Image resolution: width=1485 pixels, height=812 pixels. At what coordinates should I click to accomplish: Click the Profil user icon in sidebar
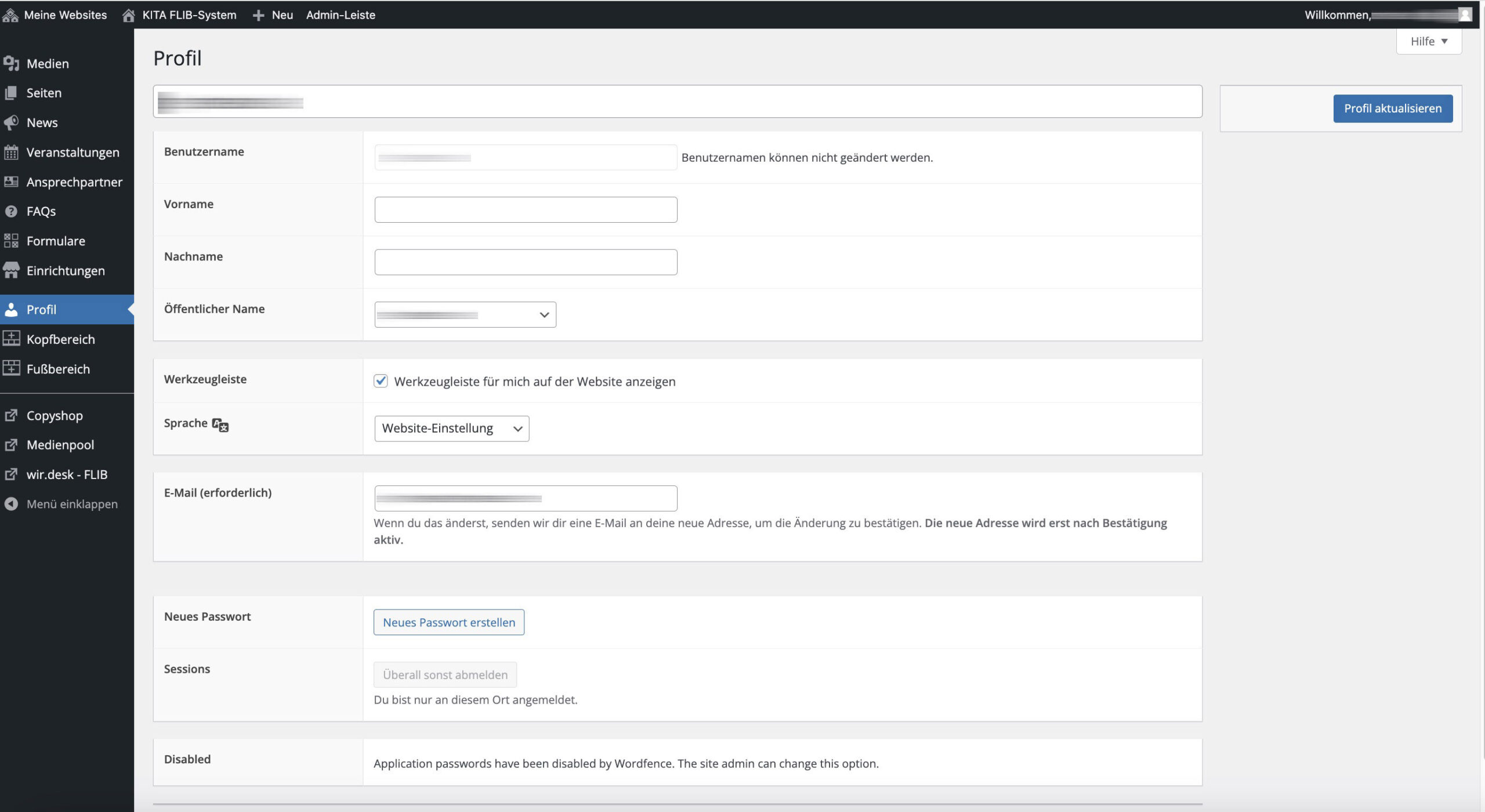click(x=12, y=309)
